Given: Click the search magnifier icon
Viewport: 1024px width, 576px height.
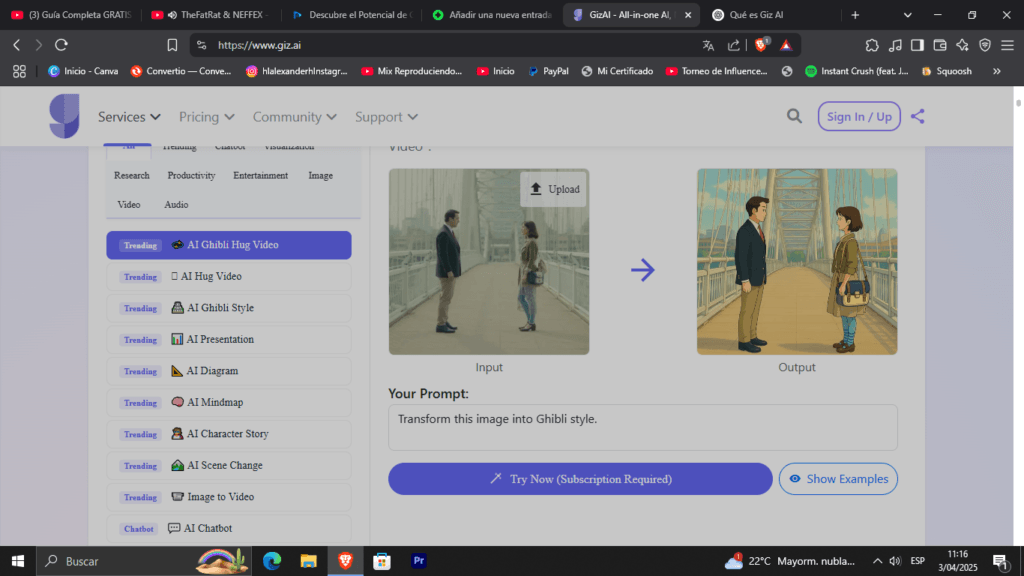Looking at the screenshot, I should coord(794,116).
